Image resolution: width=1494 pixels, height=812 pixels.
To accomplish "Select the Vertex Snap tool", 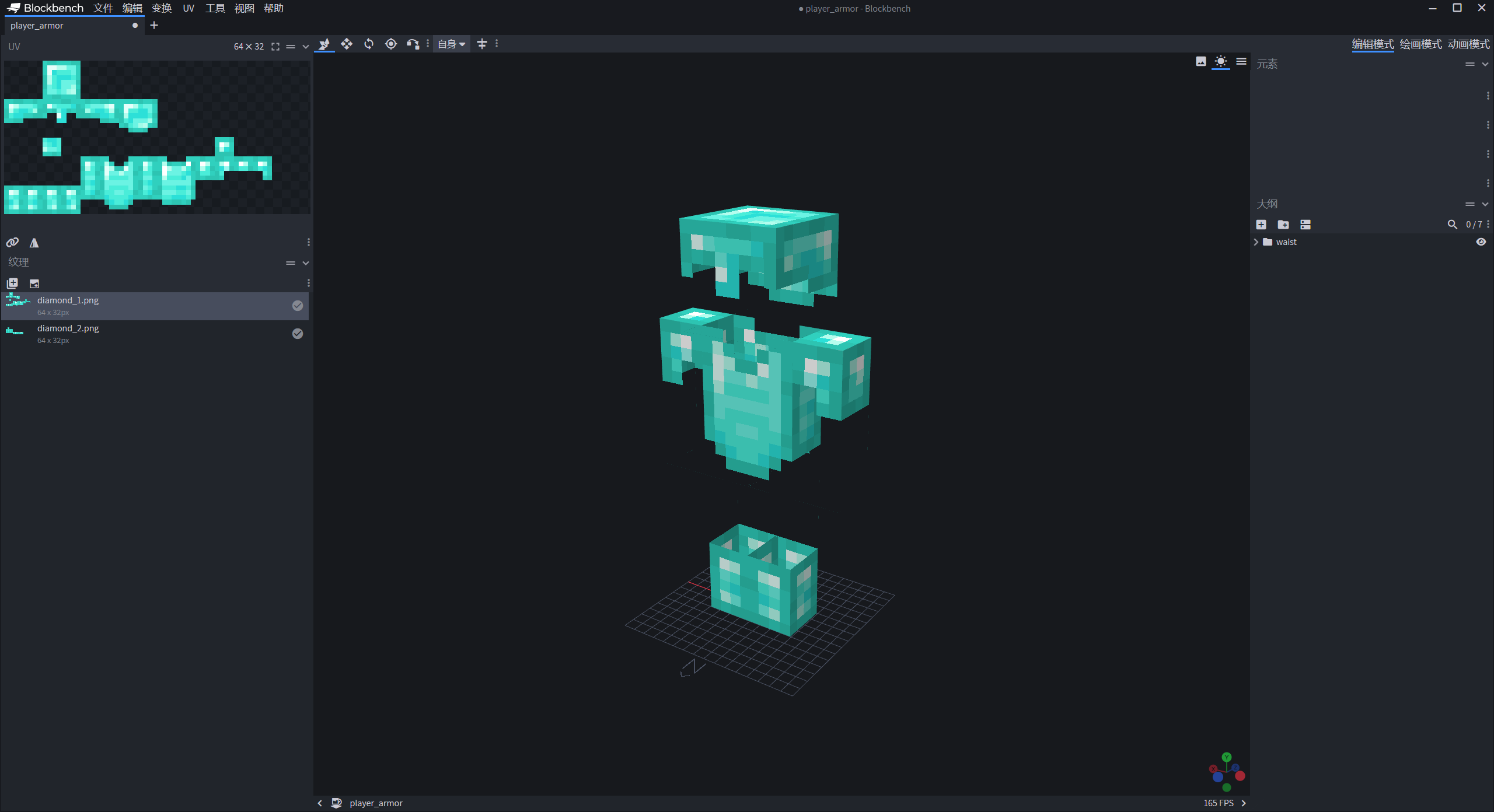I will point(413,44).
